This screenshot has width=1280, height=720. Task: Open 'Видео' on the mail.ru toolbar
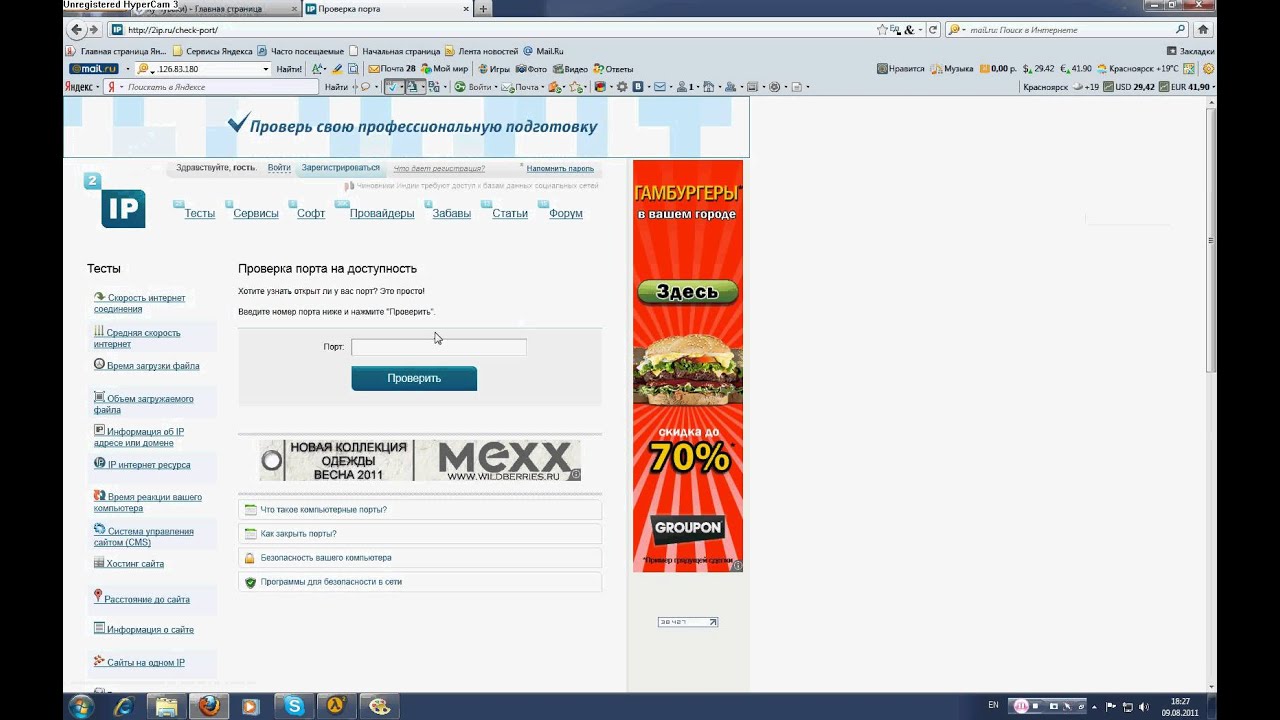click(x=570, y=69)
